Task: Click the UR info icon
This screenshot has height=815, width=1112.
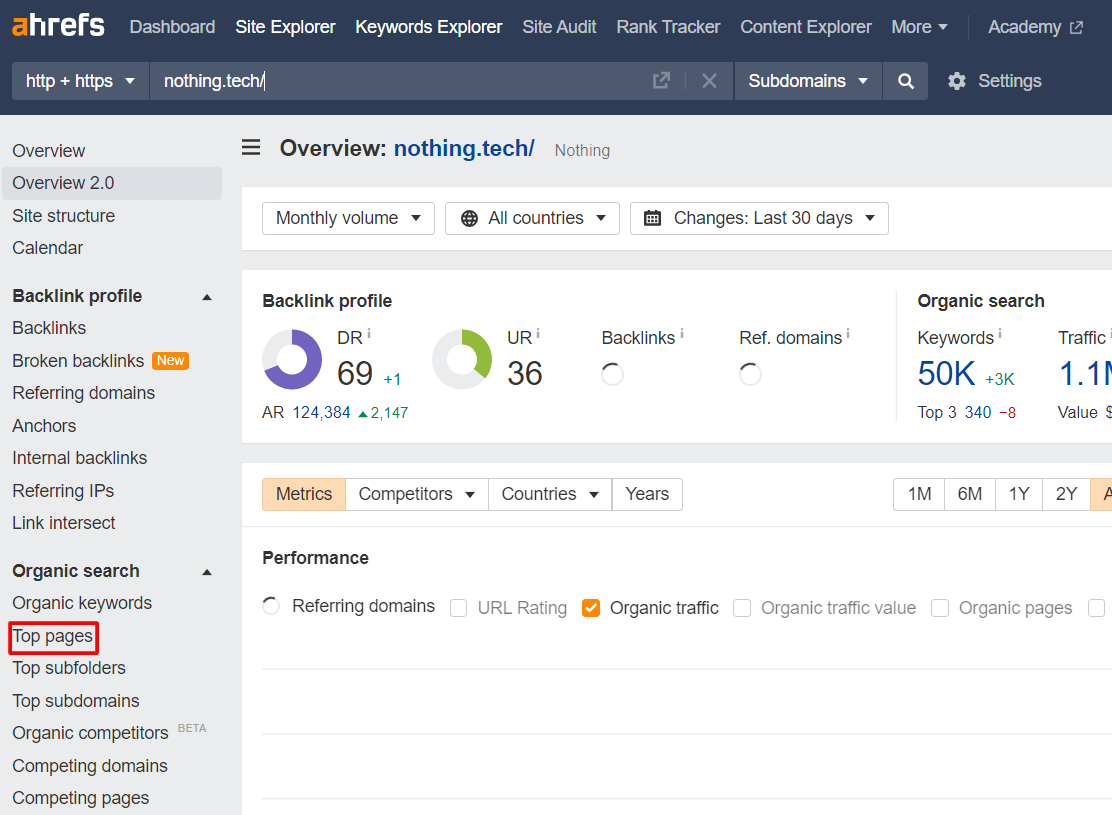Action: click(x=538, y=333)
